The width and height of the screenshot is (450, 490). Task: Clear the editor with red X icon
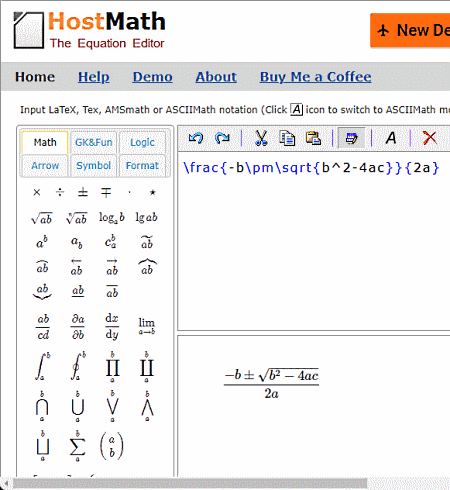[430, 138]
